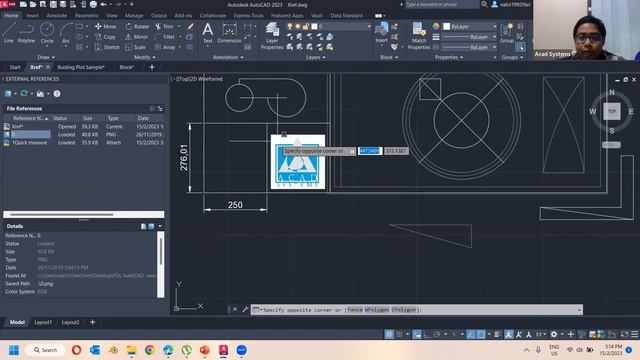This screenshot has height=360, width=640.
Task: Open the Insert ribbon tab
Action: (x=32, y=16)
